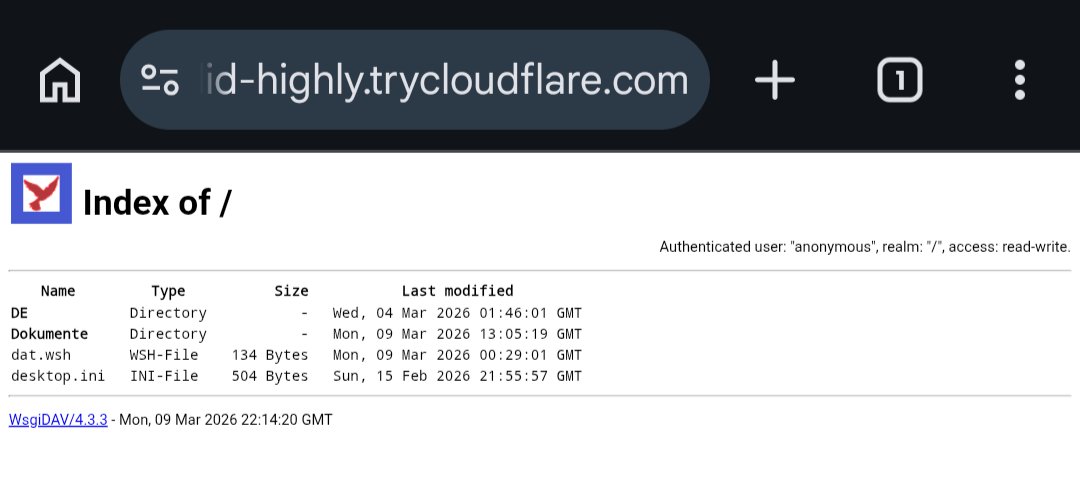Click the WsgiDAV red bird logo
This screenshot has width=1080, height=491.
coord(41,193)
